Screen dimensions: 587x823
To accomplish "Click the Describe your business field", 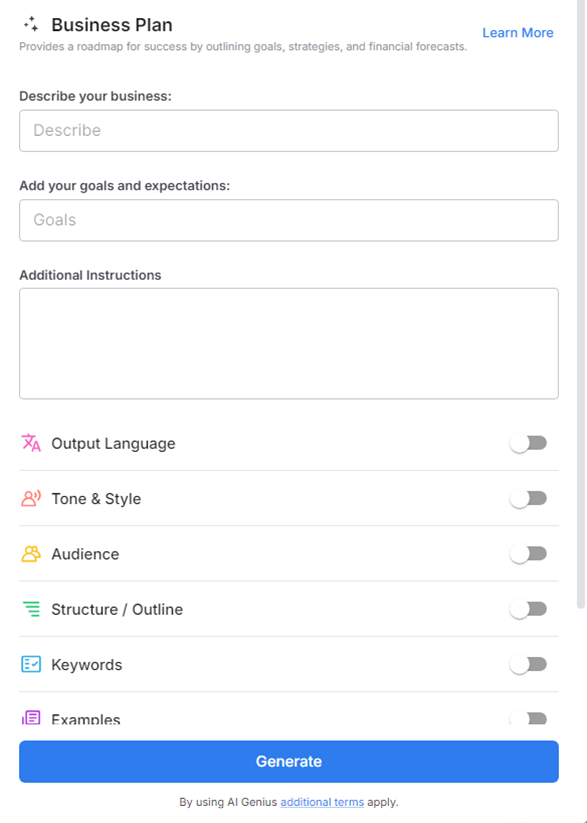I will (x=288, y=130).
